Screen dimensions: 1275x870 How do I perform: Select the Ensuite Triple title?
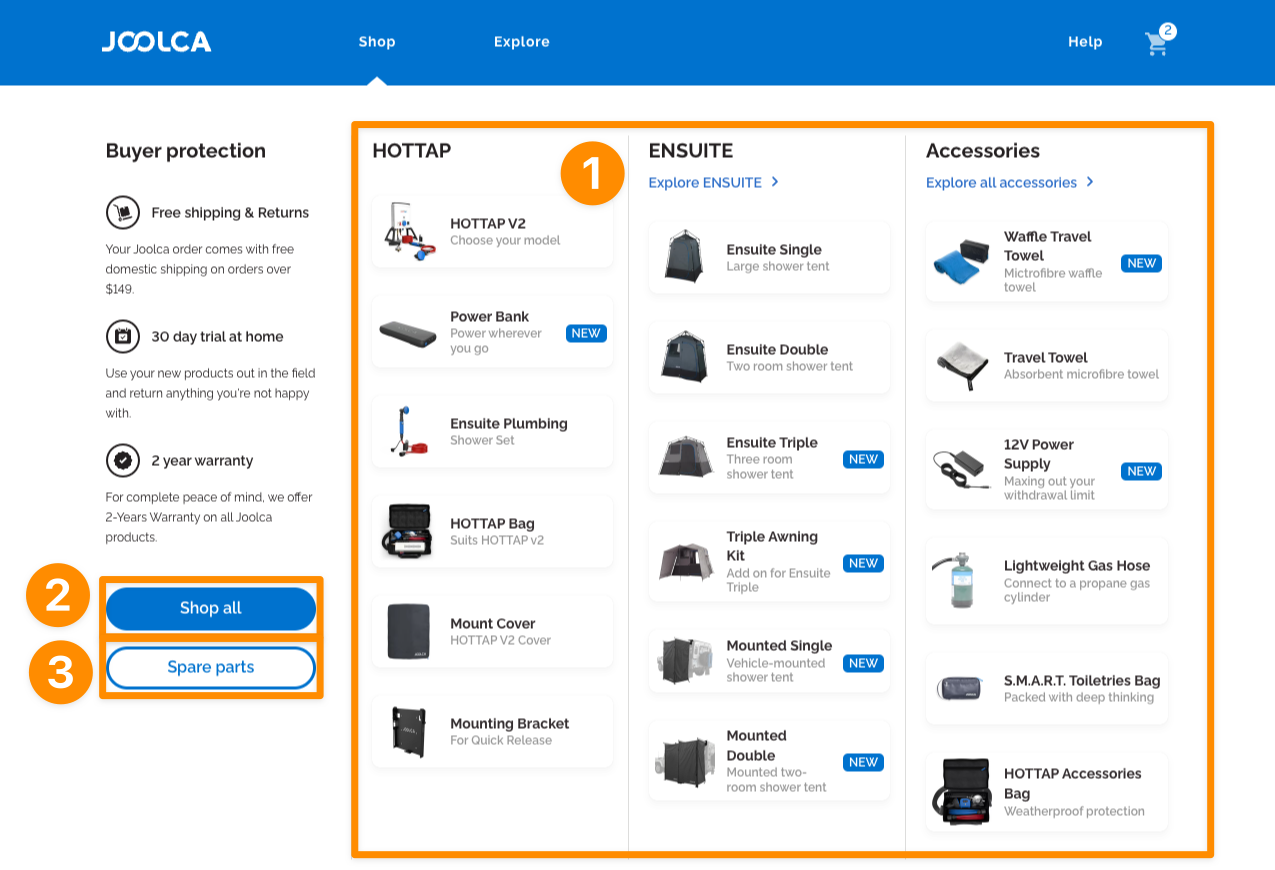(x=772, y=442)
